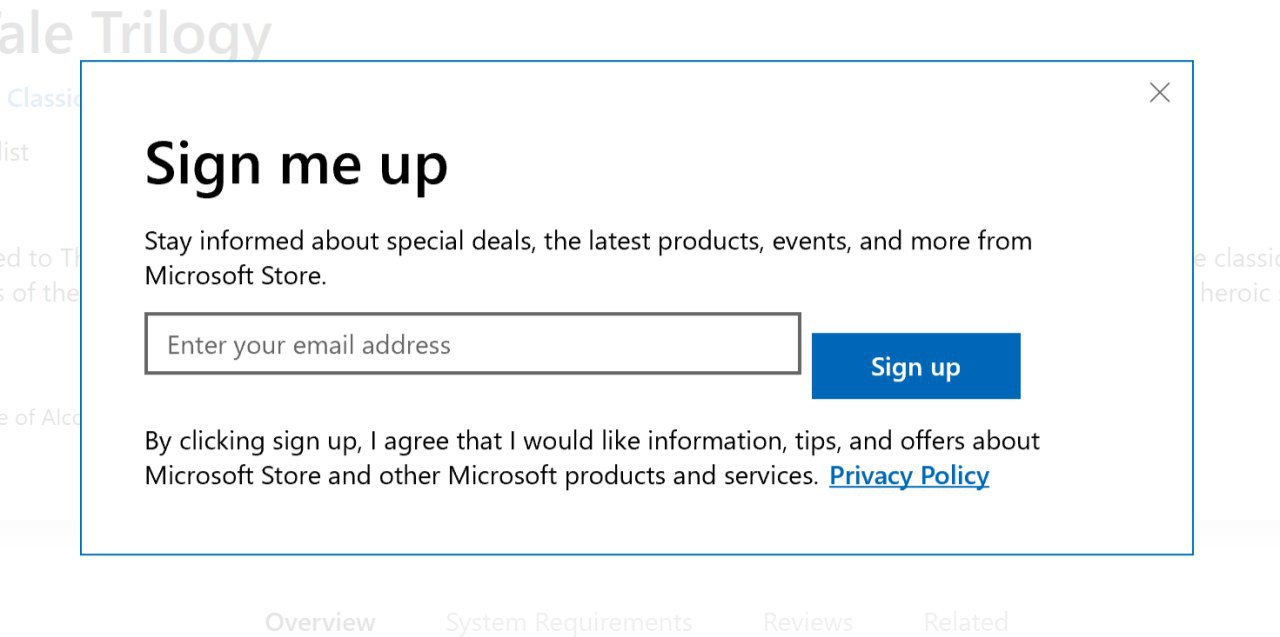Switch to the Overview tab
This screenshot has height=637, width=1280.
pyautogui.click(x=320, y=622)
